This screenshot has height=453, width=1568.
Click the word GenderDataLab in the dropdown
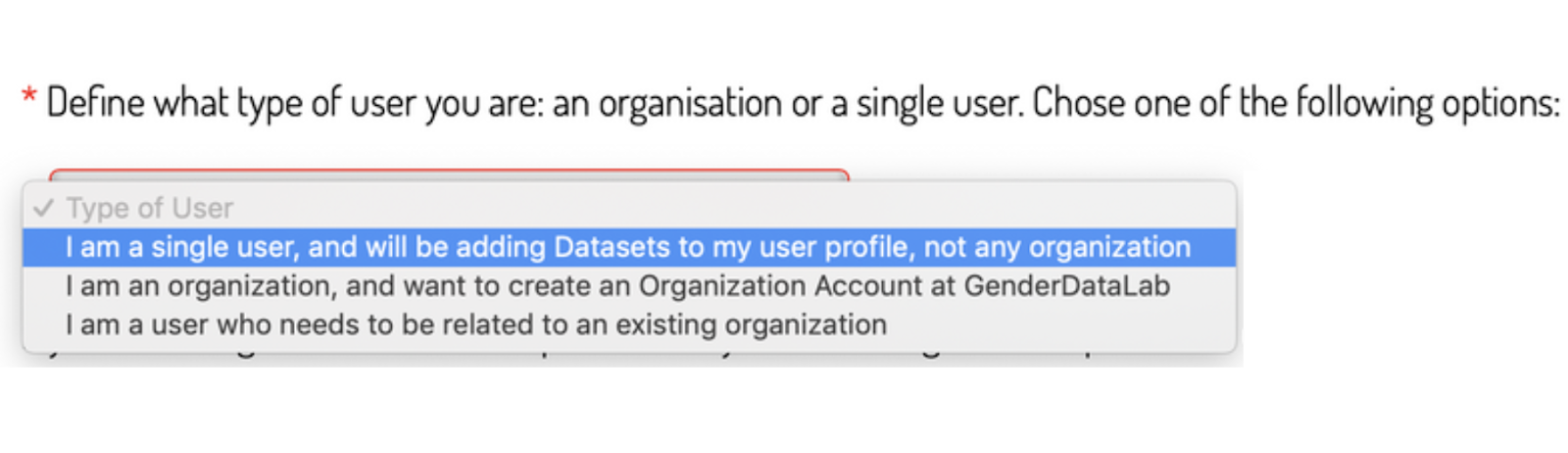point(1066,286)
